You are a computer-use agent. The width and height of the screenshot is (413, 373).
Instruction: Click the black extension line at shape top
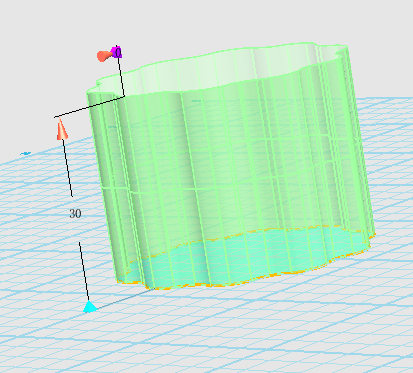pyautogui.click(x=89, y=106)
